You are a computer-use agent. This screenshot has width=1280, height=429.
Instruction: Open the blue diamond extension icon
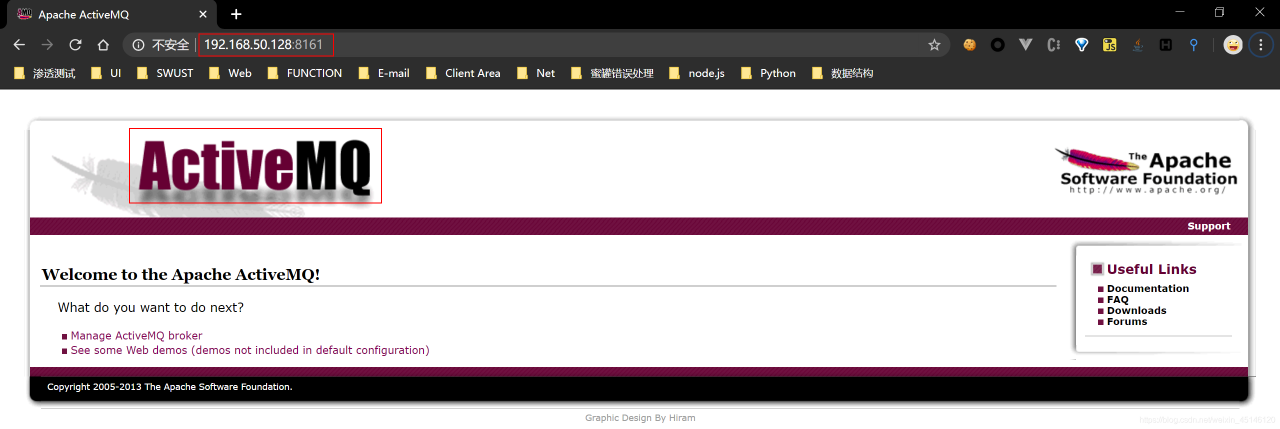[x=1081, y=45]
